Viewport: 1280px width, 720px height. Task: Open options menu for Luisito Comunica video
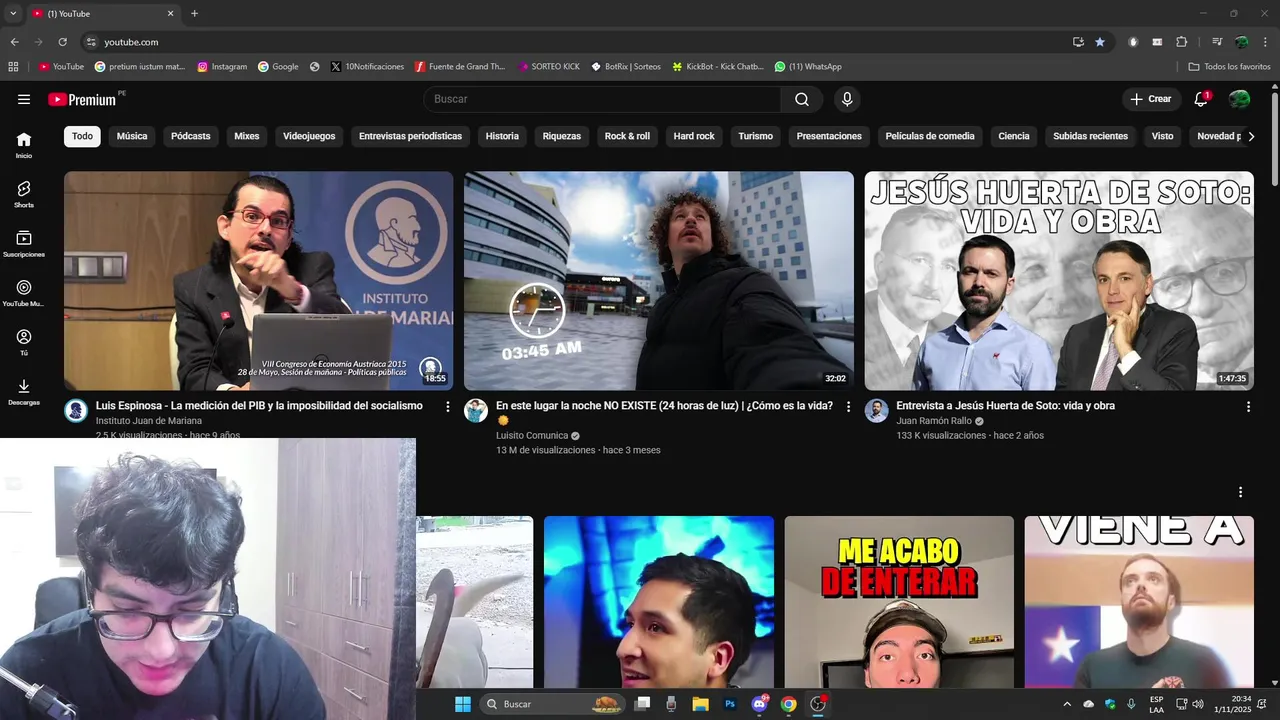click(848, 407)
